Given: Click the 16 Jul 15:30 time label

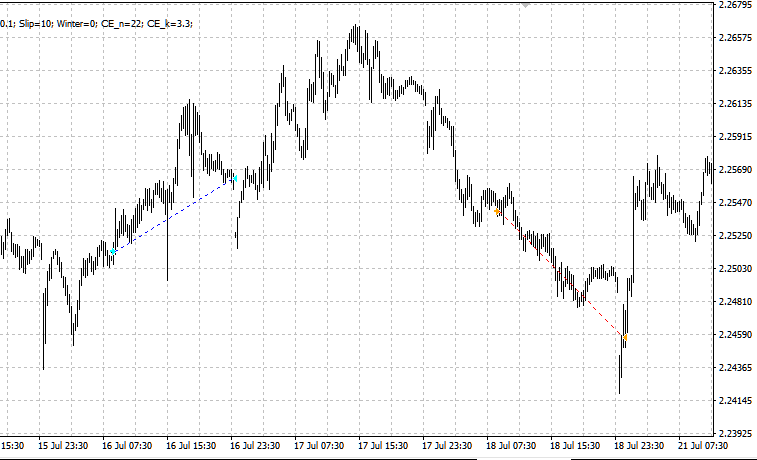Looking at the screenshot, I should pos(191,446).
